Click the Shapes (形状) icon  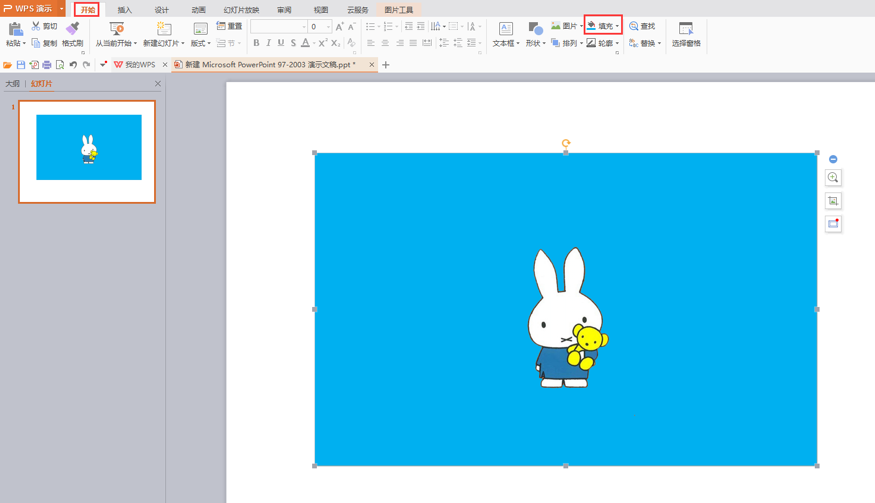(x=536, y=29)
